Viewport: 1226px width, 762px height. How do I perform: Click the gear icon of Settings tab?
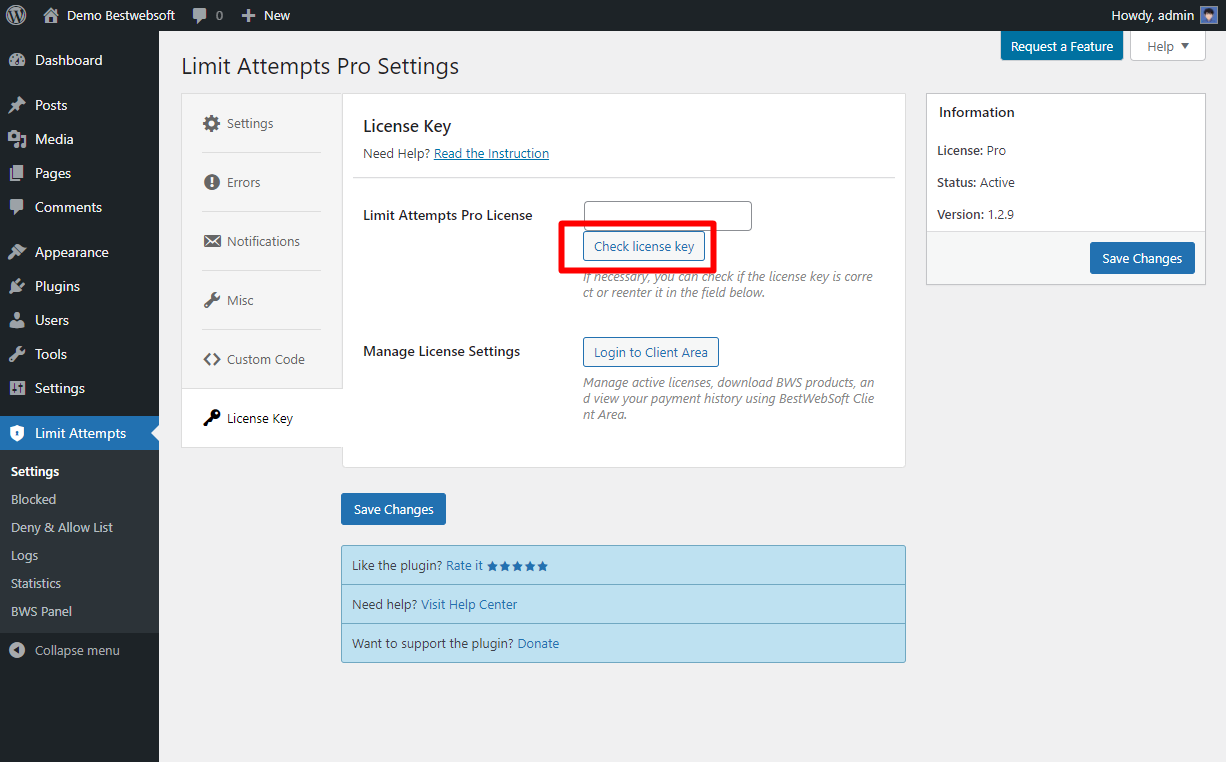coord(211,123)
